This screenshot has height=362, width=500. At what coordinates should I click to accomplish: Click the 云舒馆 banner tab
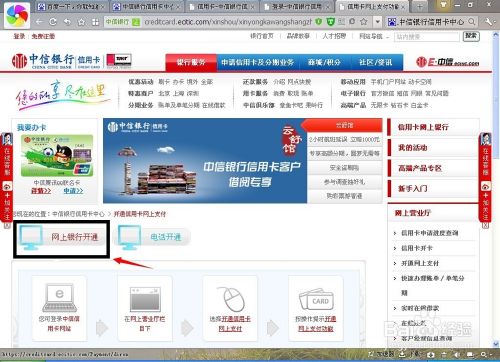coord(344,125)
